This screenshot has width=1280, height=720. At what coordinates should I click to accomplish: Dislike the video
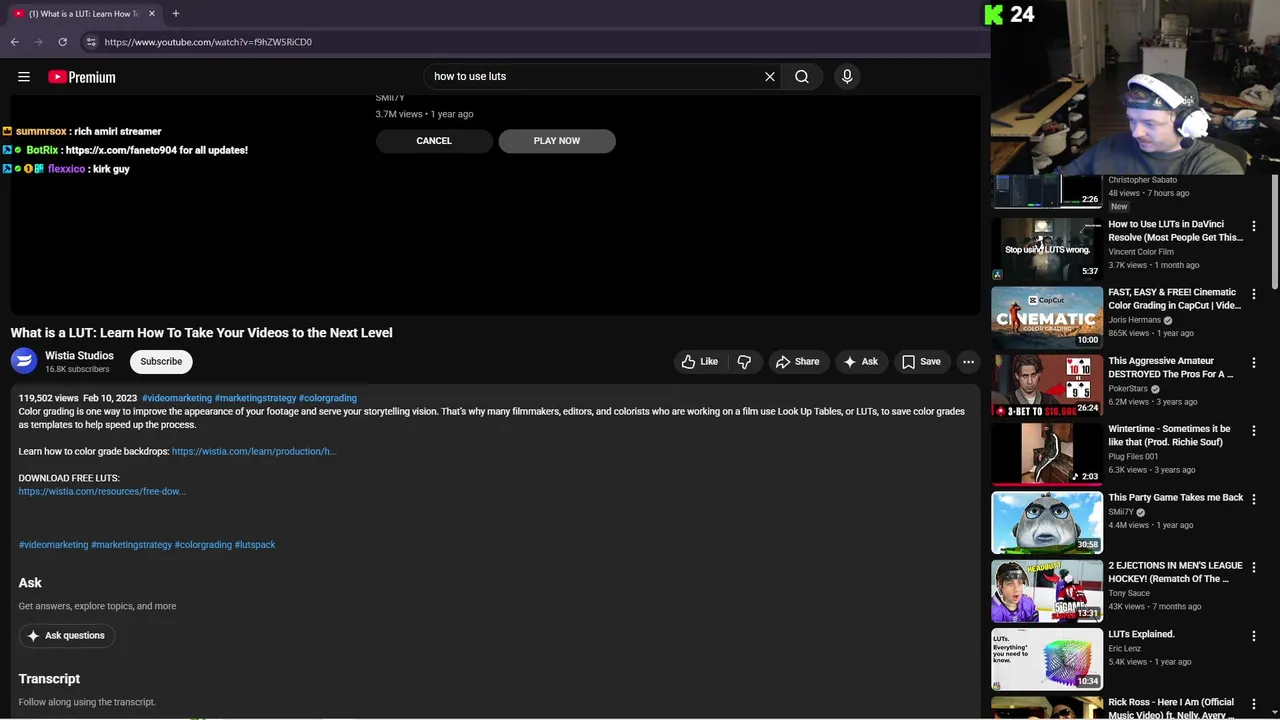tap(744, 362)
